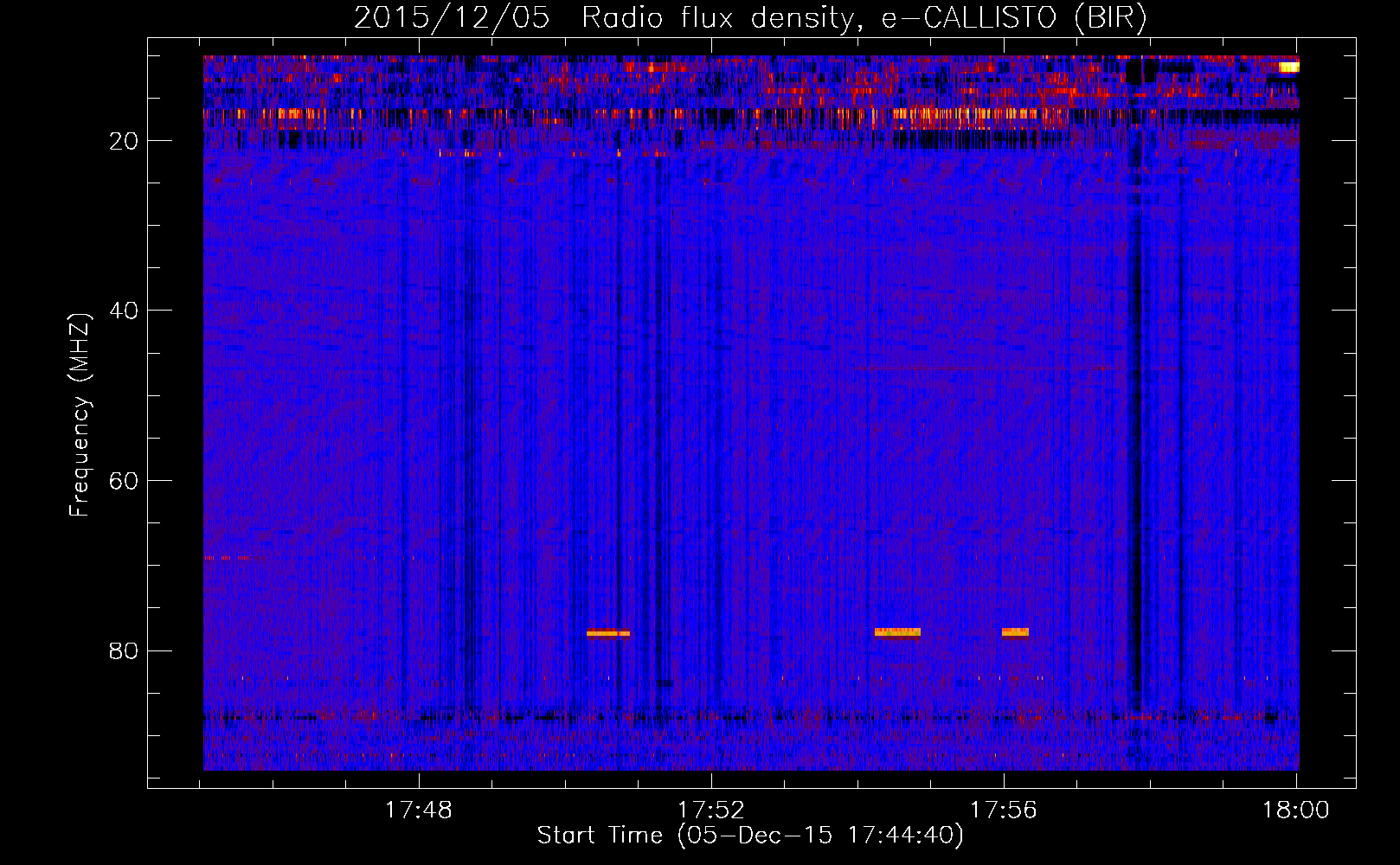Click the 17:52 time tick label

click(x=710, y=811)
